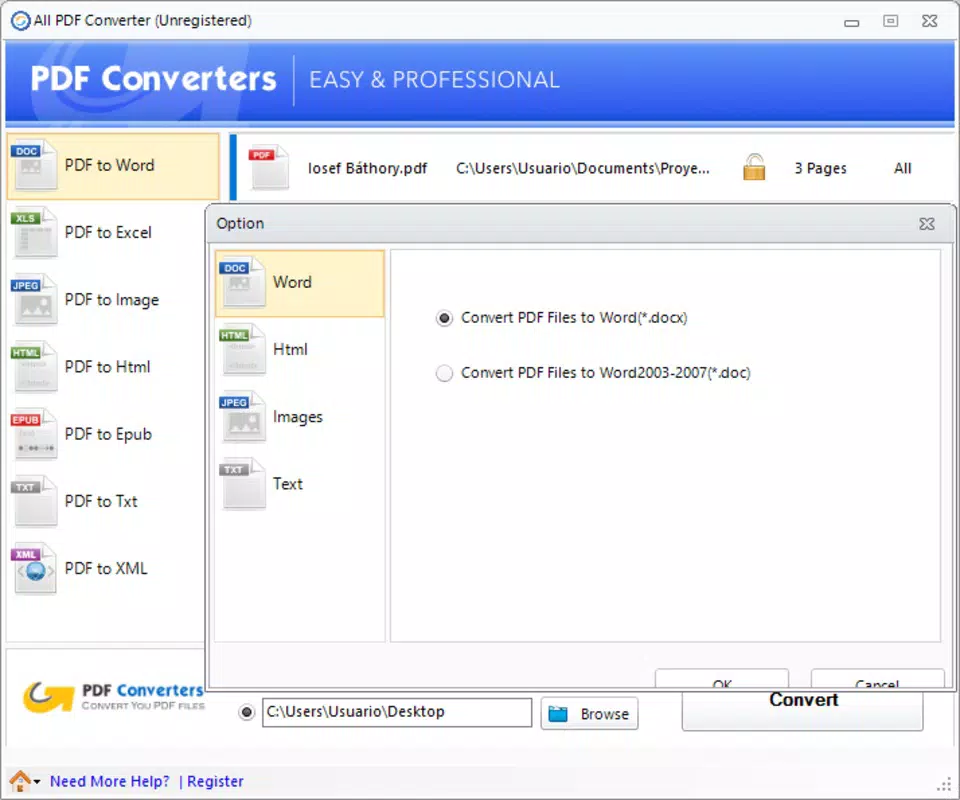Viewport: 960px width, 800px height.
Task: Open Word options category
Action: (299, 283)
